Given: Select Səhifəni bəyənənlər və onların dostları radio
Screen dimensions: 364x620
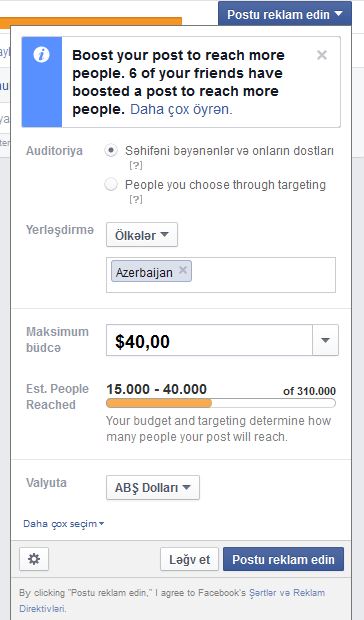Looking at the screenshot, I should (x=111, y=151).
